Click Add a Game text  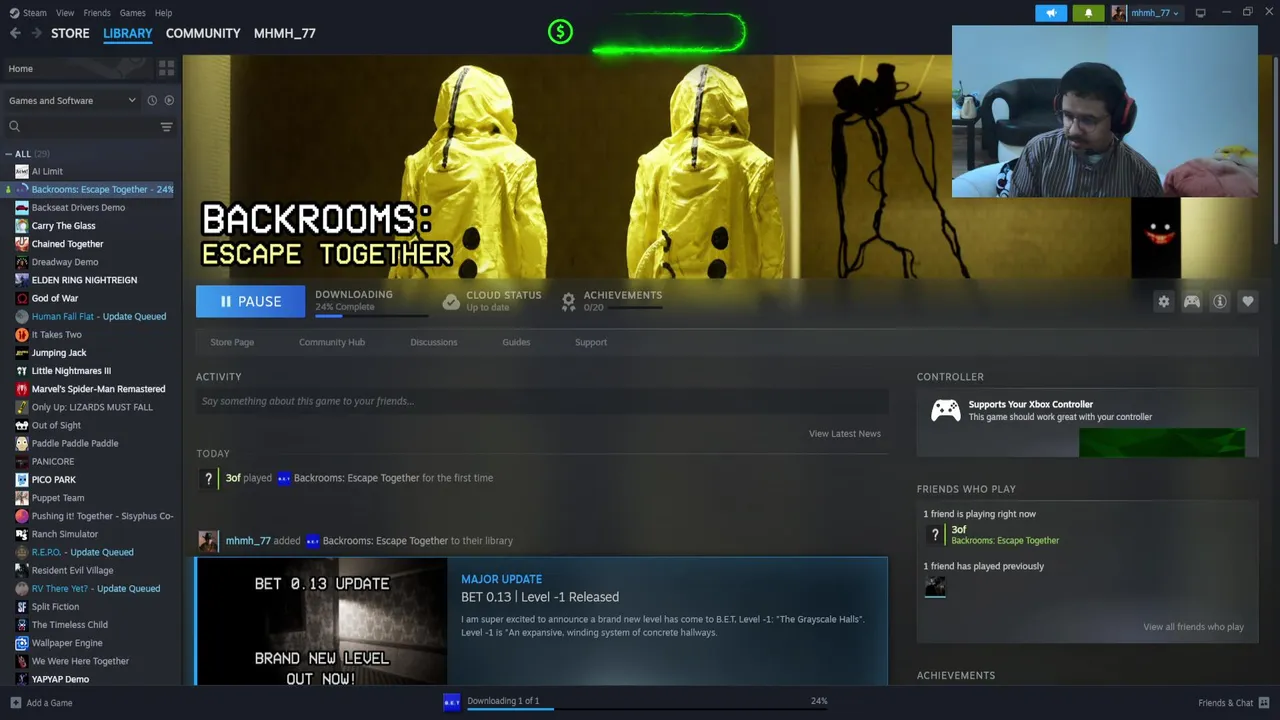49,703
